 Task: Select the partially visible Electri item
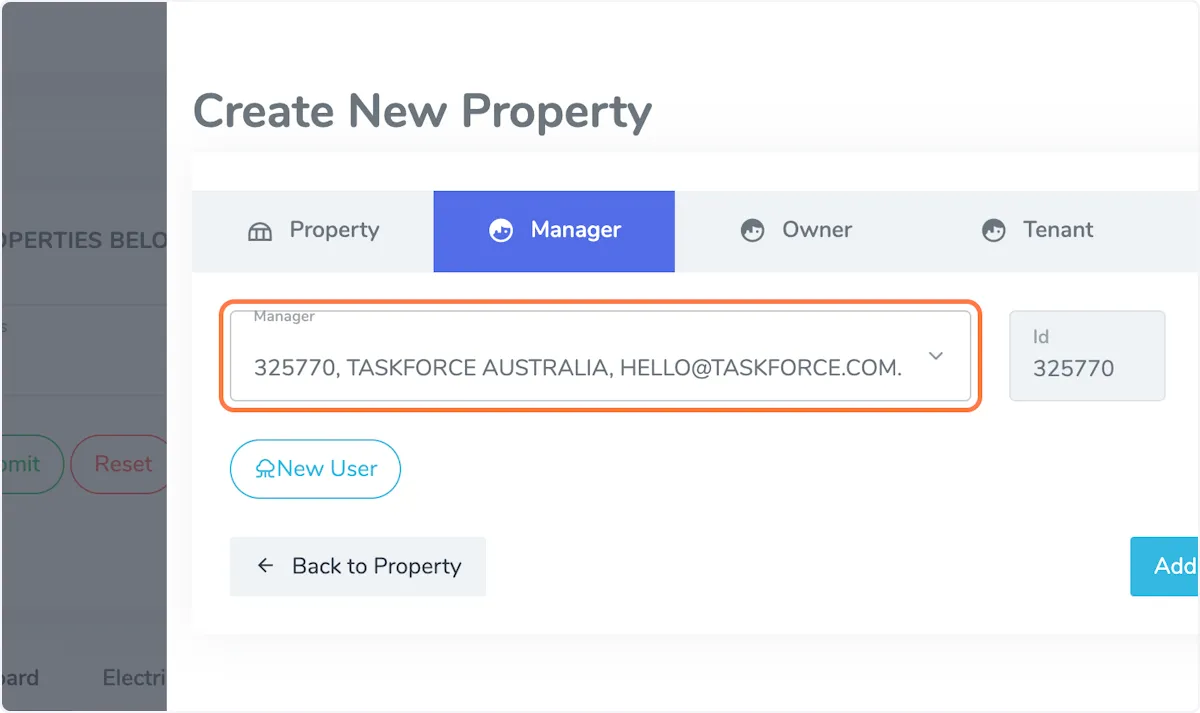[134, 678]
